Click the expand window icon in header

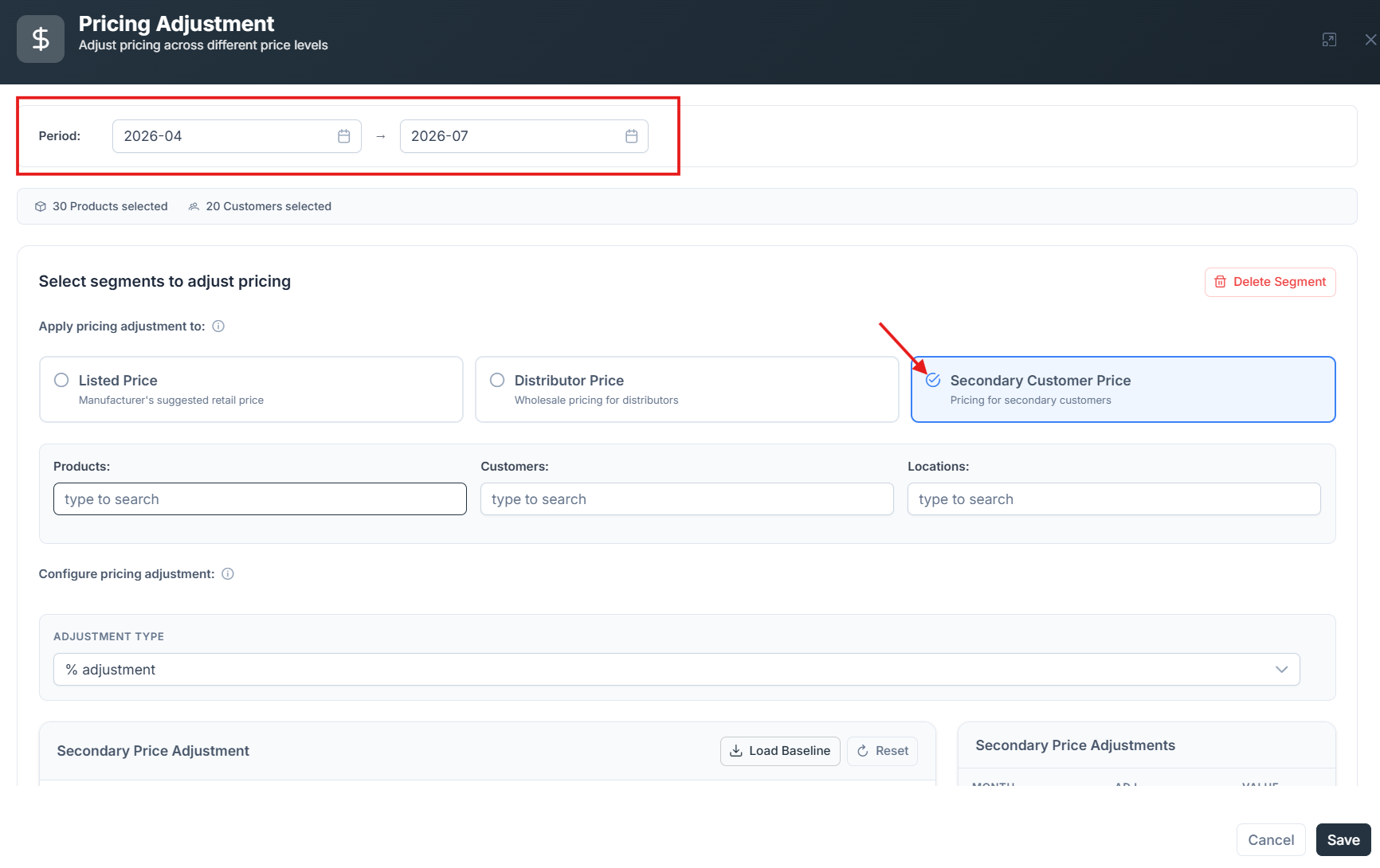[1329, 40]
